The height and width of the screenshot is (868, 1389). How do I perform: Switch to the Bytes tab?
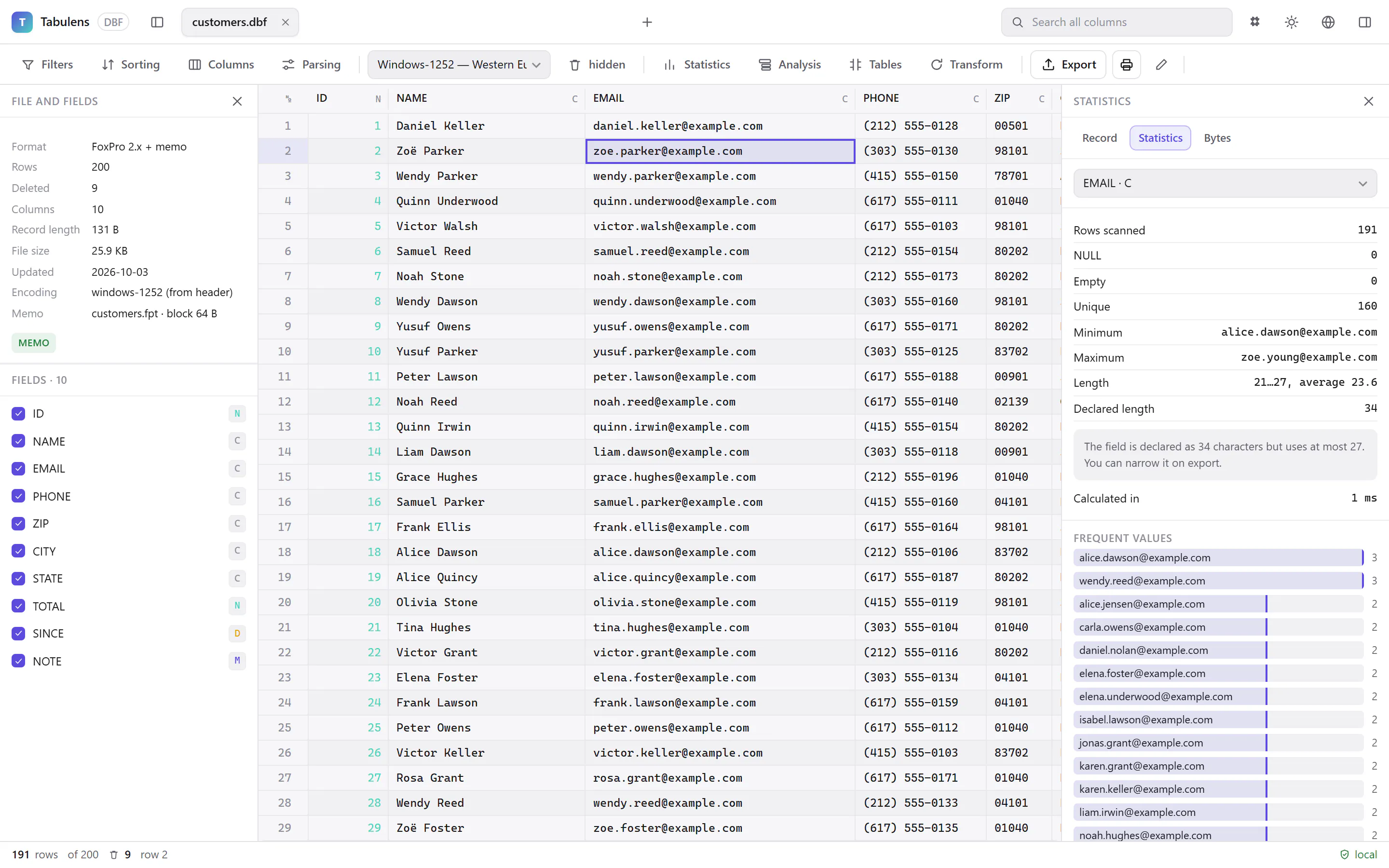(x=1217, y=138)
